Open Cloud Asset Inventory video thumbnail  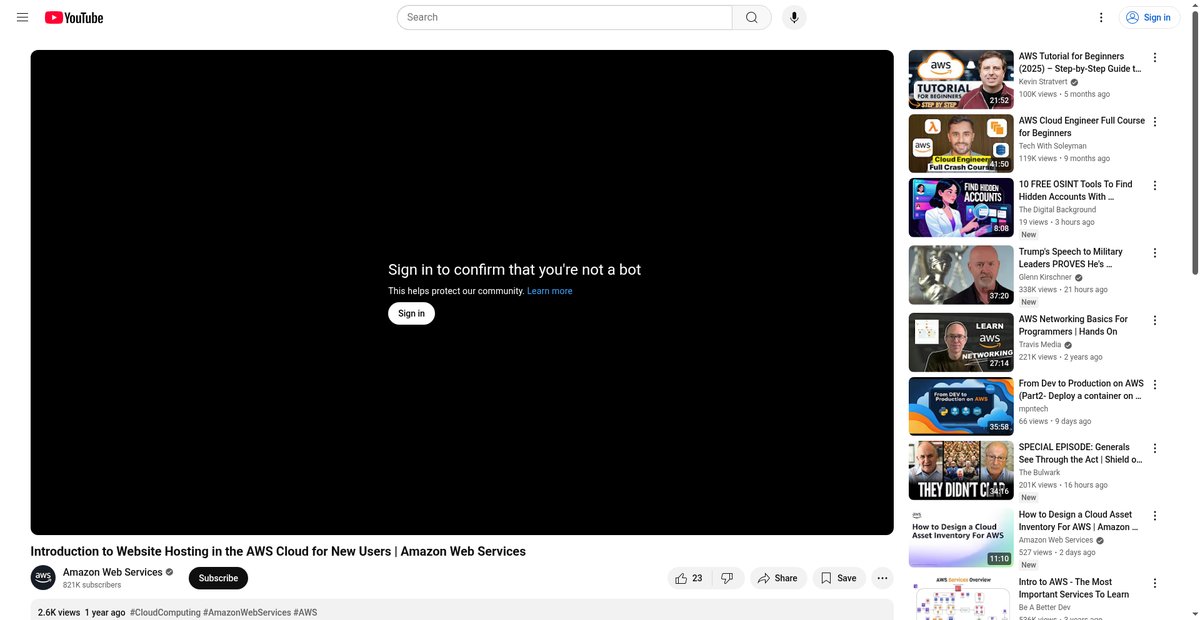[960, 538]
